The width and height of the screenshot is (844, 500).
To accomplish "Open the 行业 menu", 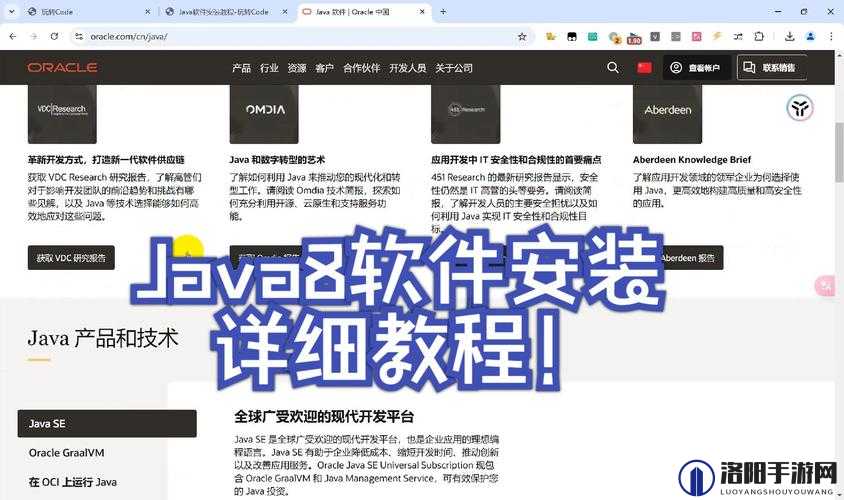I will pos(269,68).
